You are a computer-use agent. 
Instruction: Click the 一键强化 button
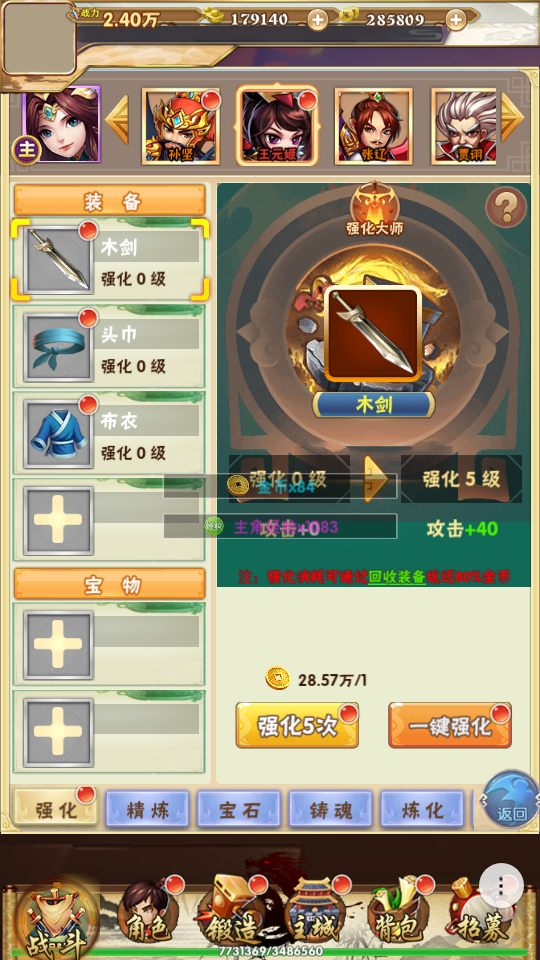click(x=450, y=725)
